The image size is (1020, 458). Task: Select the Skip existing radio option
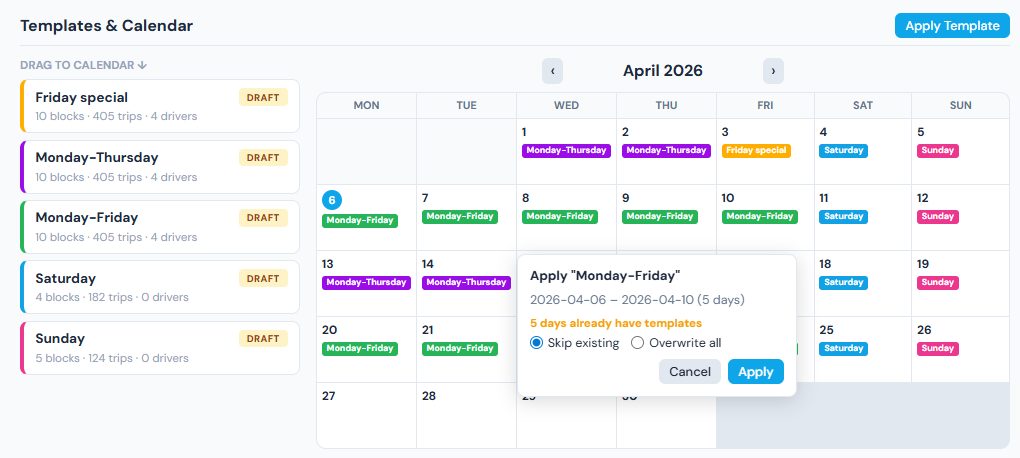[x=537, y=343]
